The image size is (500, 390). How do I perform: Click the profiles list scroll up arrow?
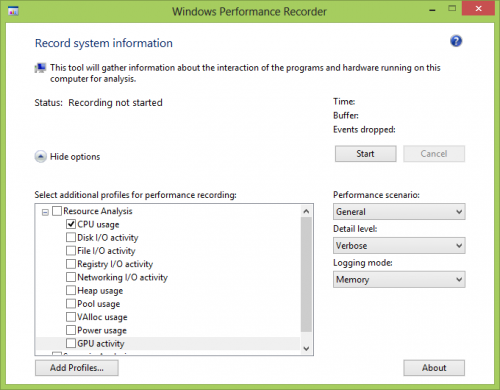point(306,211)
